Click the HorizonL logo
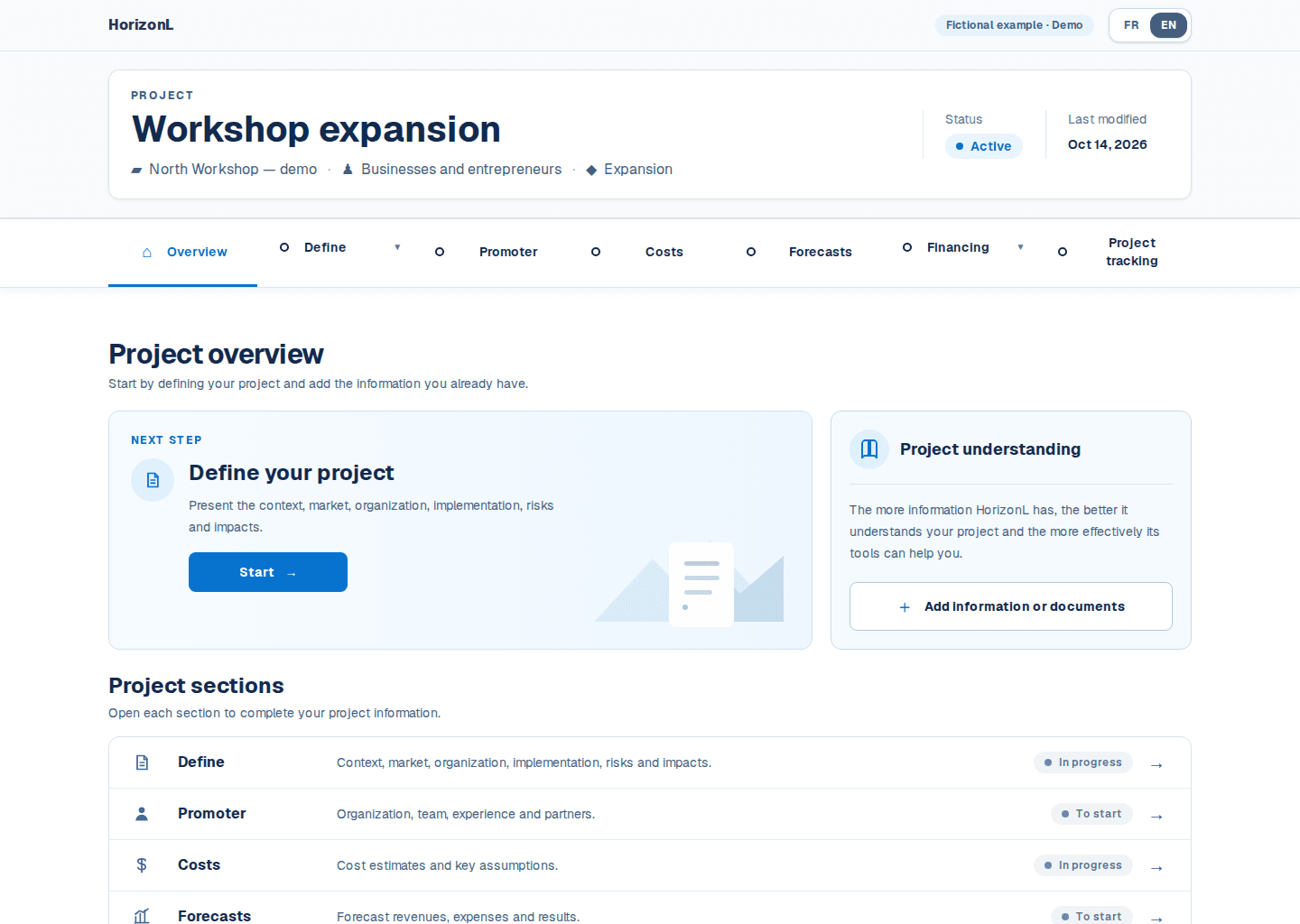1300x924 pixels. [141, 25]
